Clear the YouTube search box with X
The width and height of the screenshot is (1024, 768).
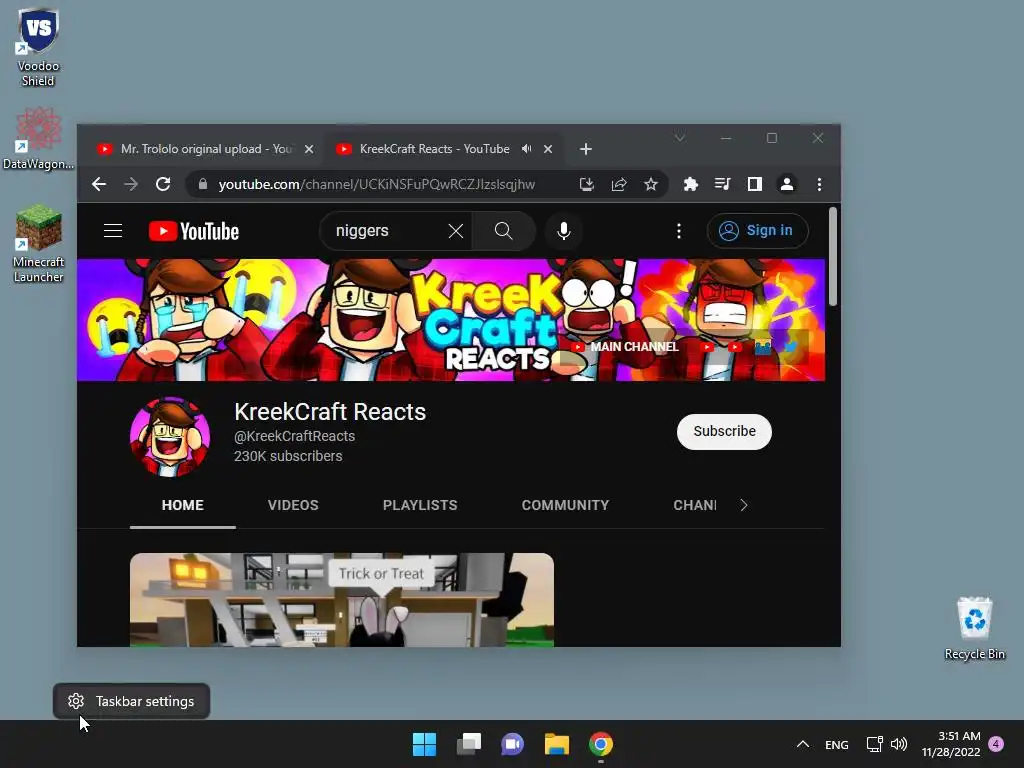(456, 231)
